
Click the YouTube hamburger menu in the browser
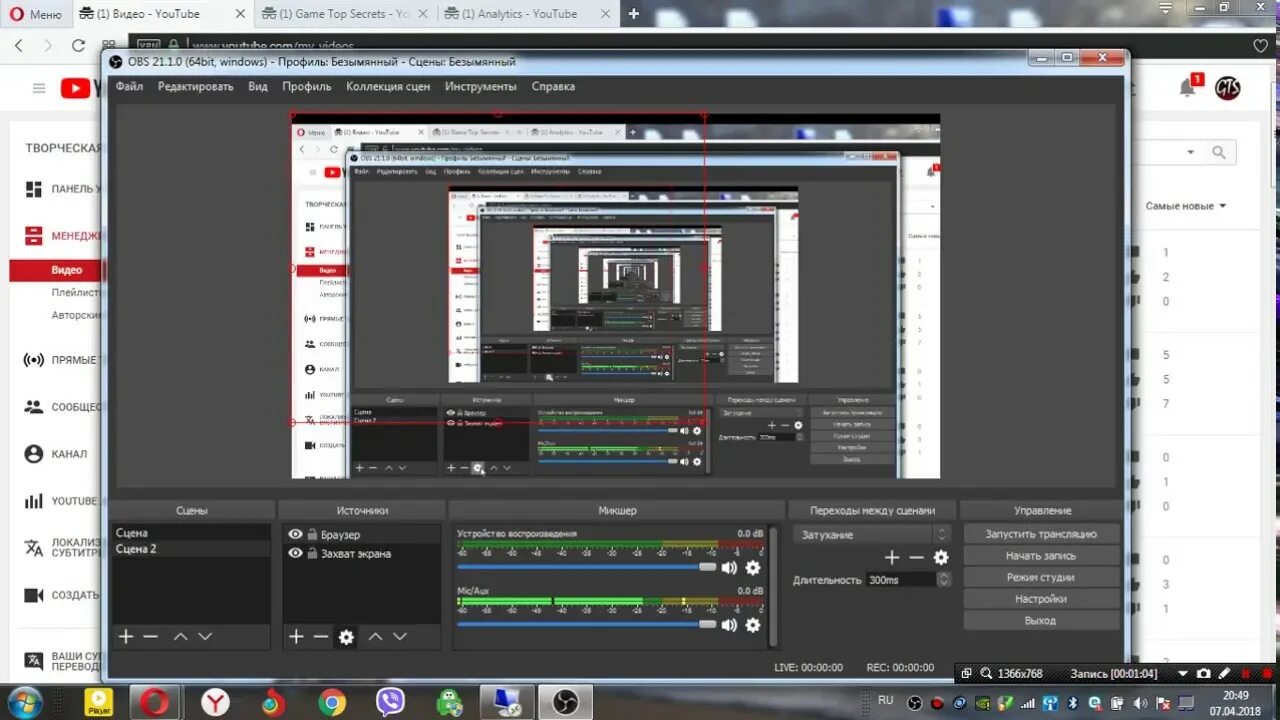coord(39,88)
